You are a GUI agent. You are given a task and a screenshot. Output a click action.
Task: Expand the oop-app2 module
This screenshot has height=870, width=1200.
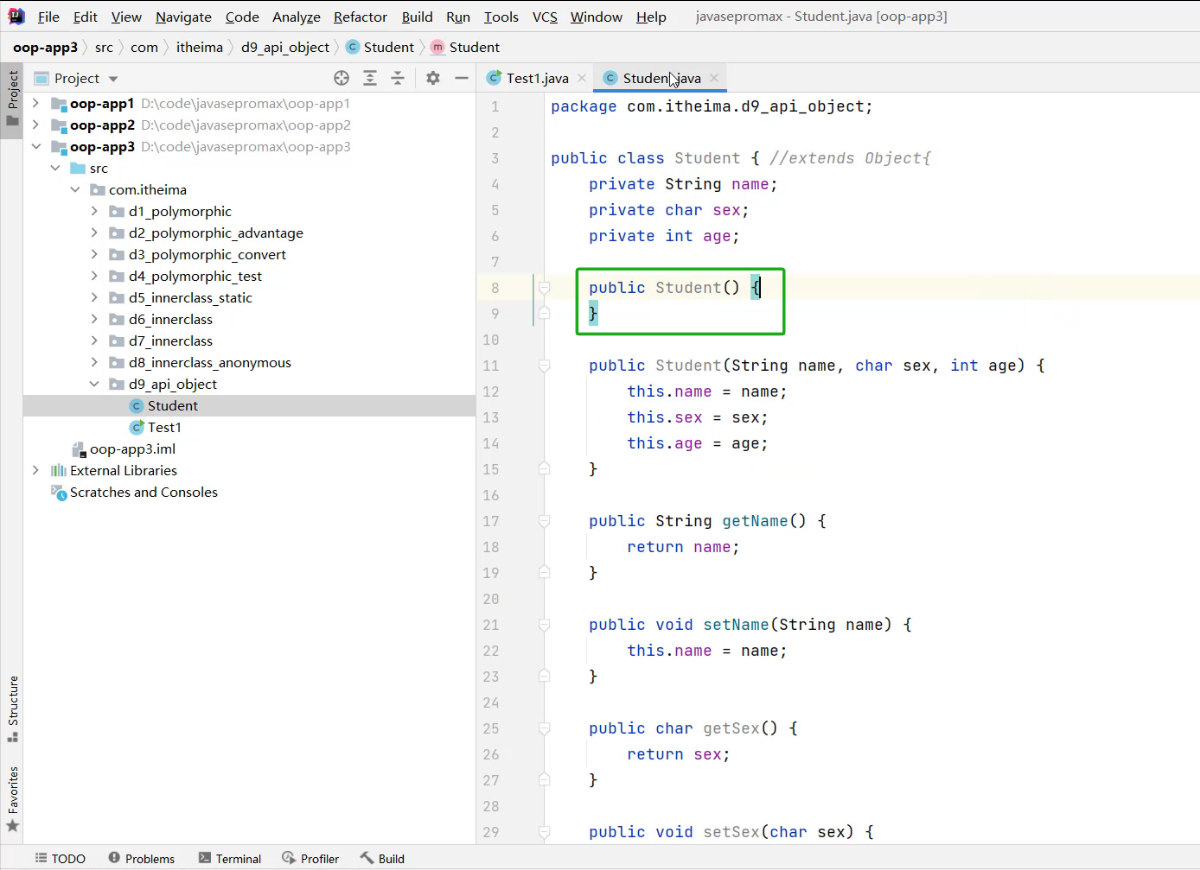point(36,125)
